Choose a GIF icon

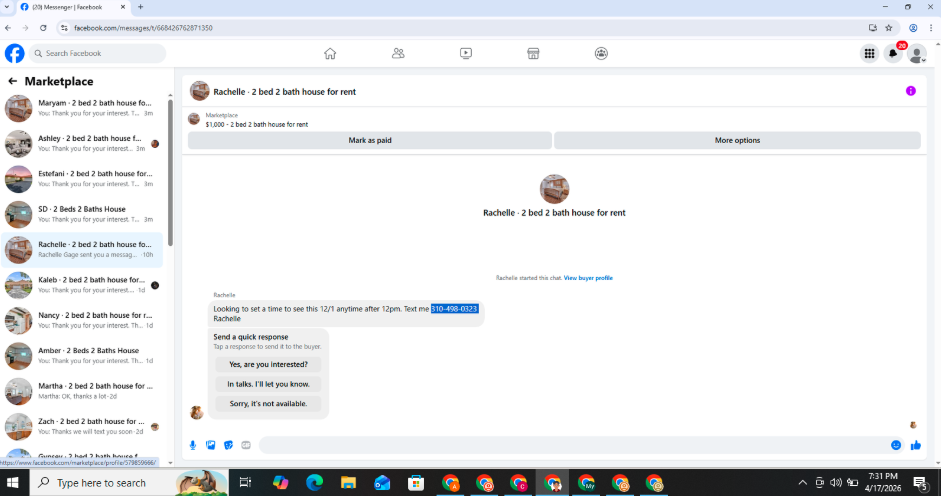246,445
